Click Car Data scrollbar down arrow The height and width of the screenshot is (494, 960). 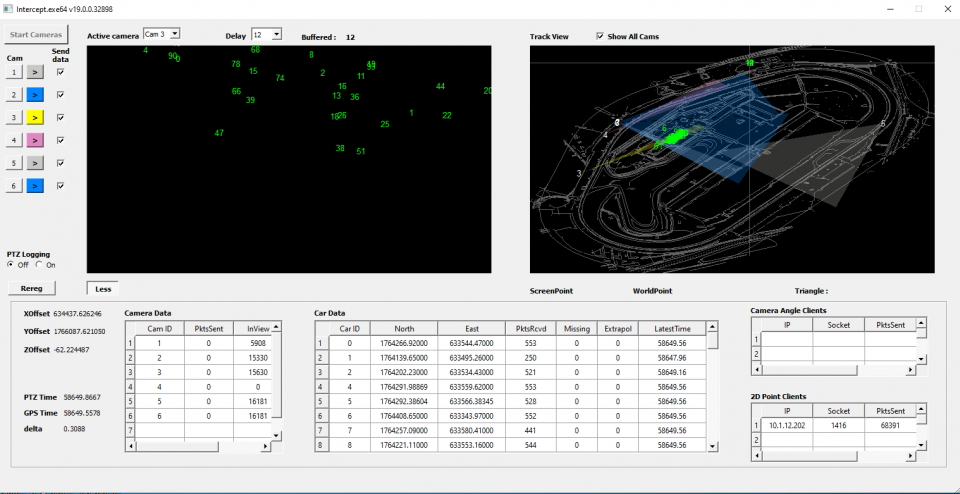[713, 446]
